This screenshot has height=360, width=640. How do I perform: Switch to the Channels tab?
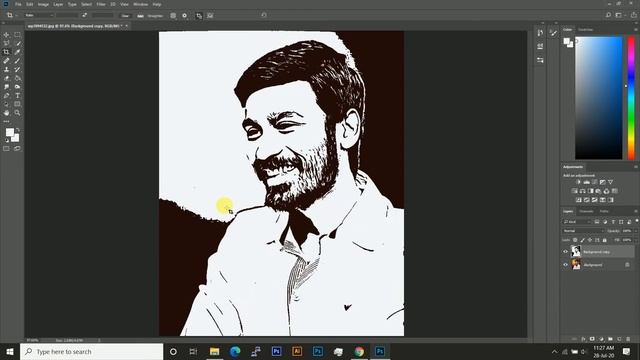tap(586, 211)
